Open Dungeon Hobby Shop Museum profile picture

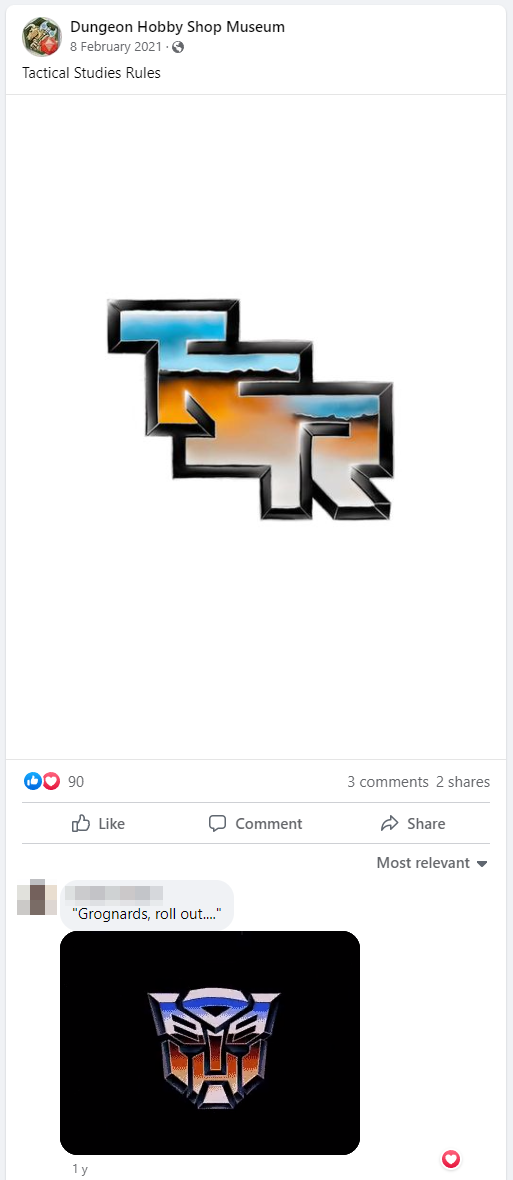coord(41,37)
